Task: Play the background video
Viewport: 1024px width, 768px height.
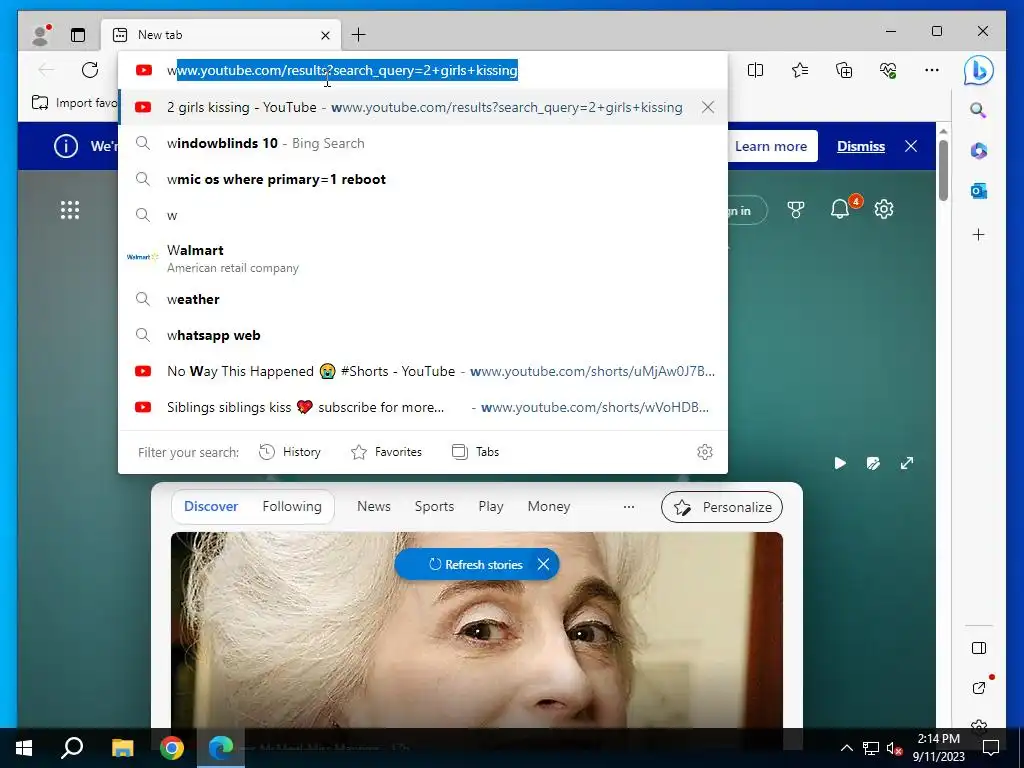Action: [x=840, y=463]
